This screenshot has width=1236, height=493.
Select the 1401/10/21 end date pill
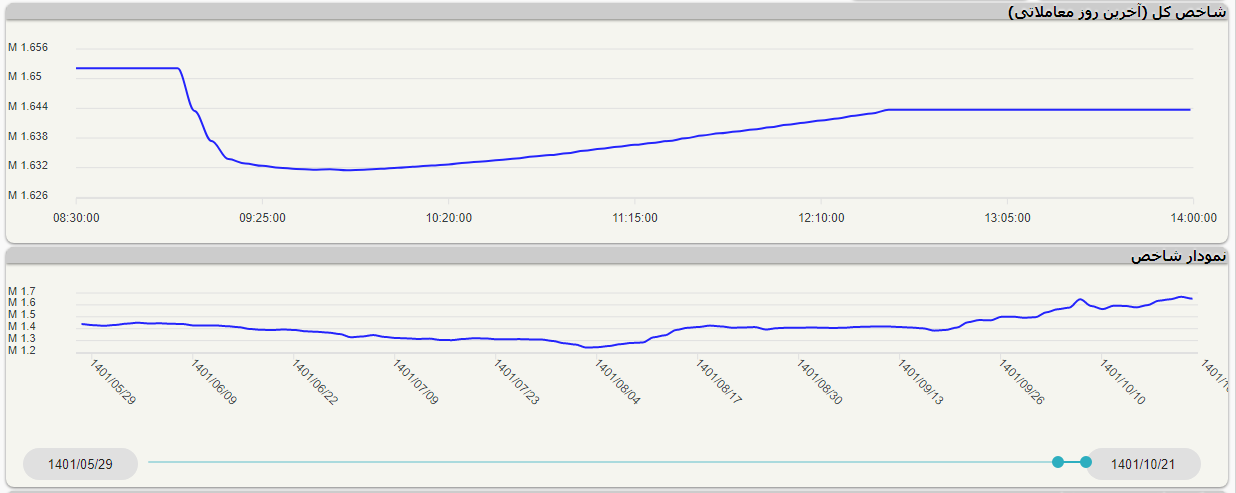pyautogui.click(x=1143, y=464)
